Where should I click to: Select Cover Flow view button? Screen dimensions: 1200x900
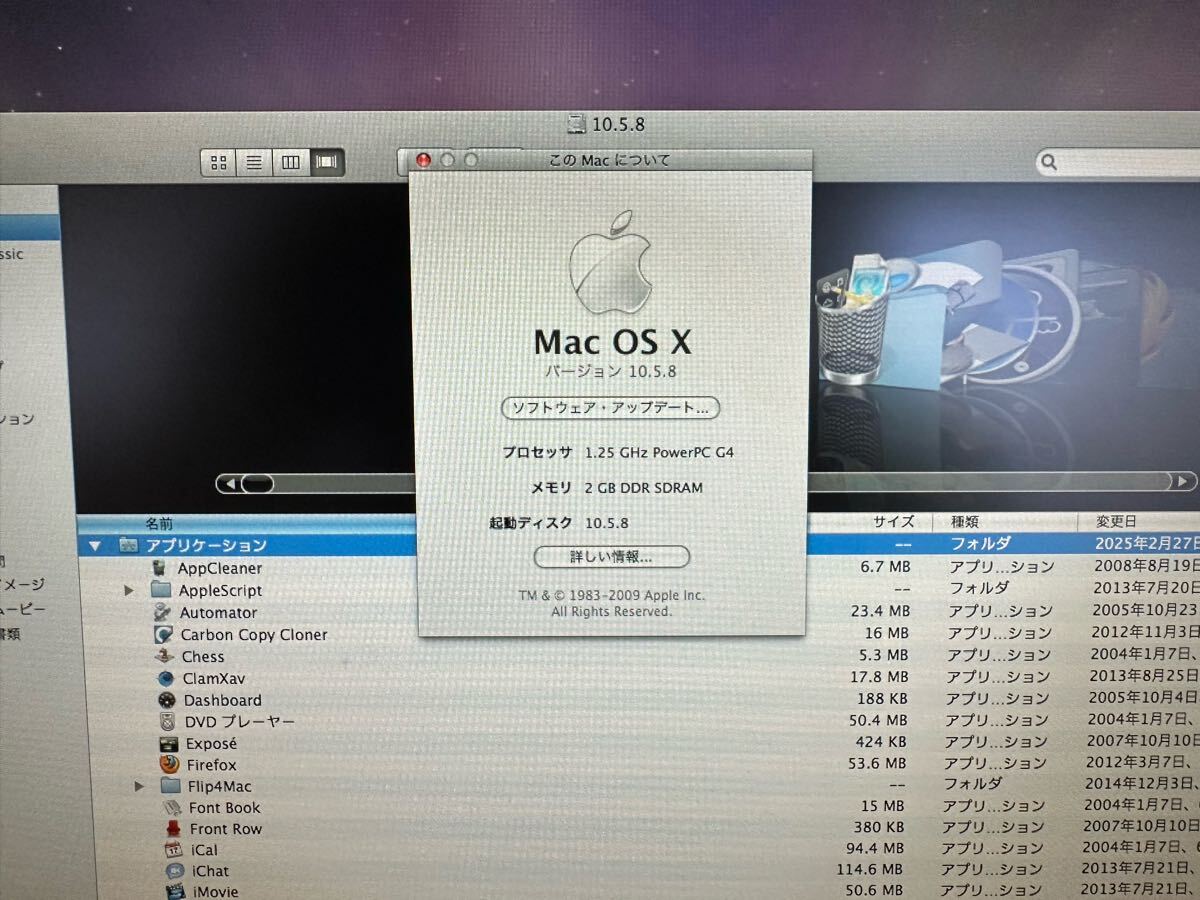(x=326, y=162)
